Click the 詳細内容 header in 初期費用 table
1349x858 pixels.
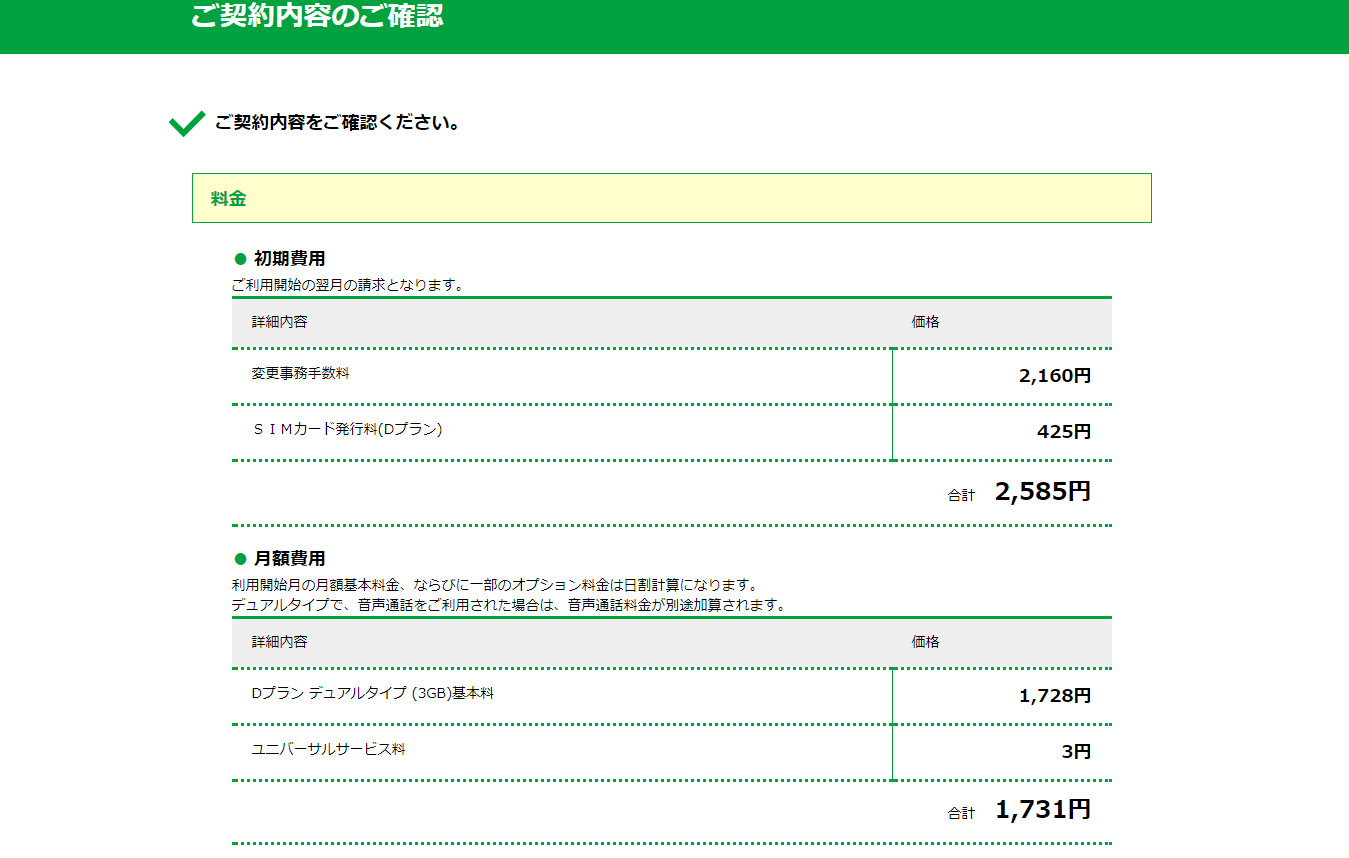click(280, 322)
